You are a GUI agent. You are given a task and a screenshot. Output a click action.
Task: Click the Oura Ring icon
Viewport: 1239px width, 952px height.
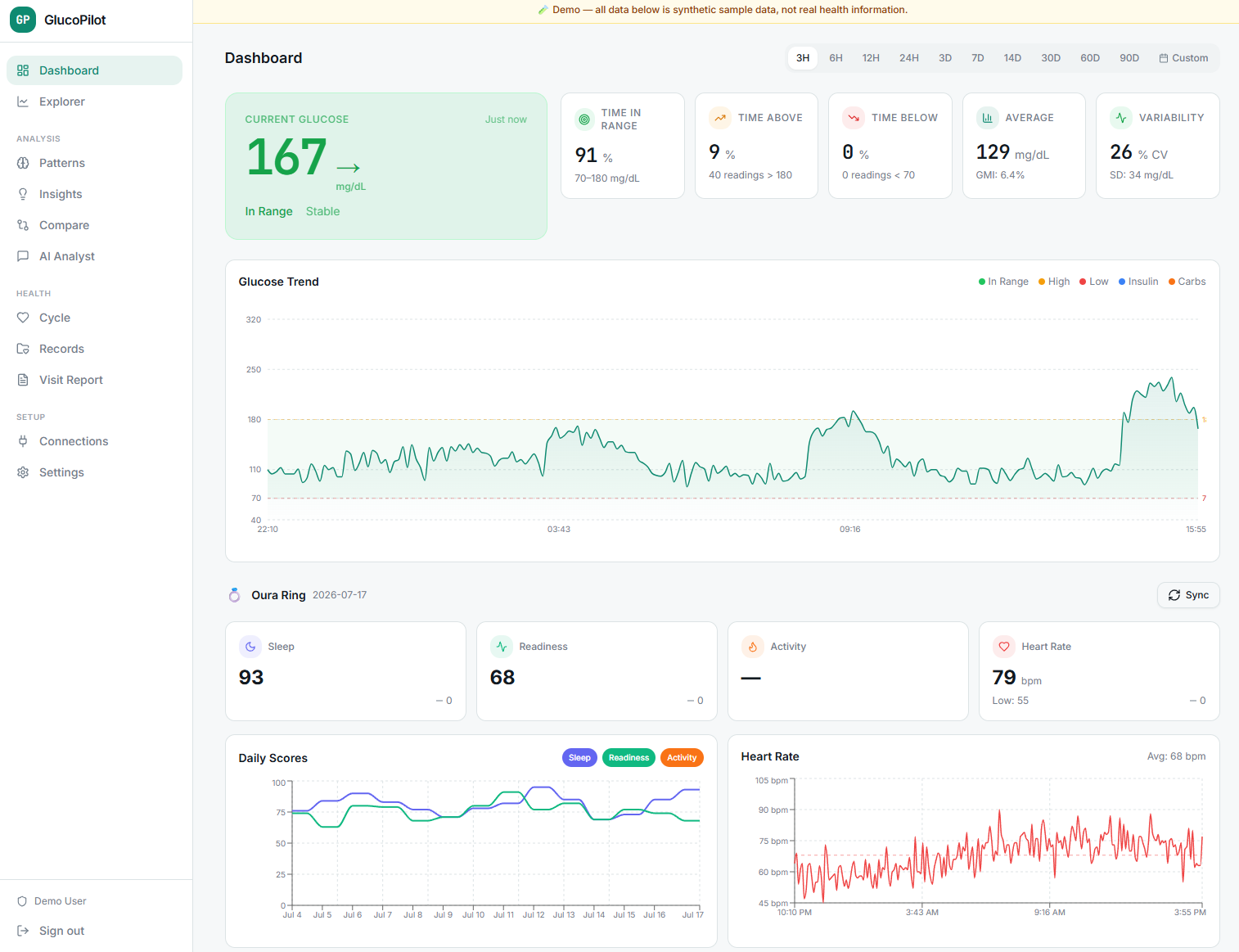pos(235,595)
